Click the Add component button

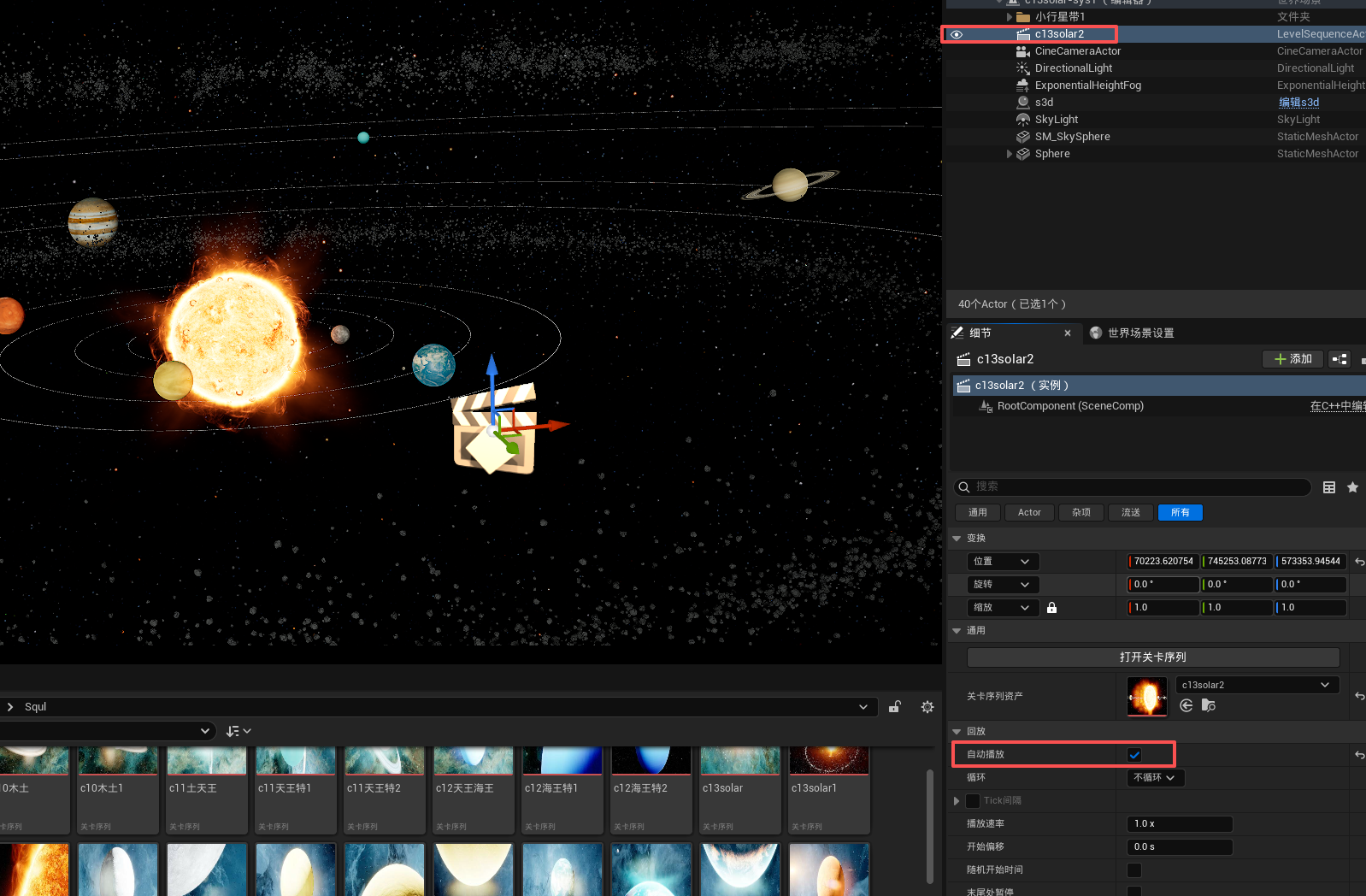1293,359
